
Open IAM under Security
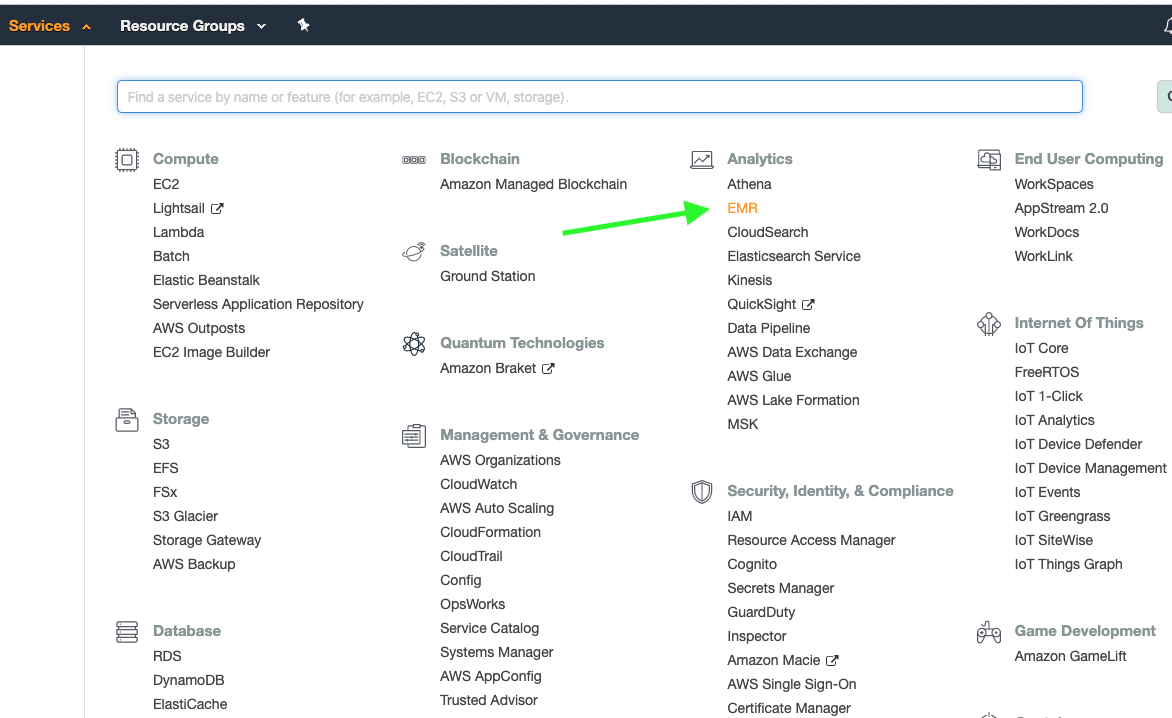[x=740, y=516]
